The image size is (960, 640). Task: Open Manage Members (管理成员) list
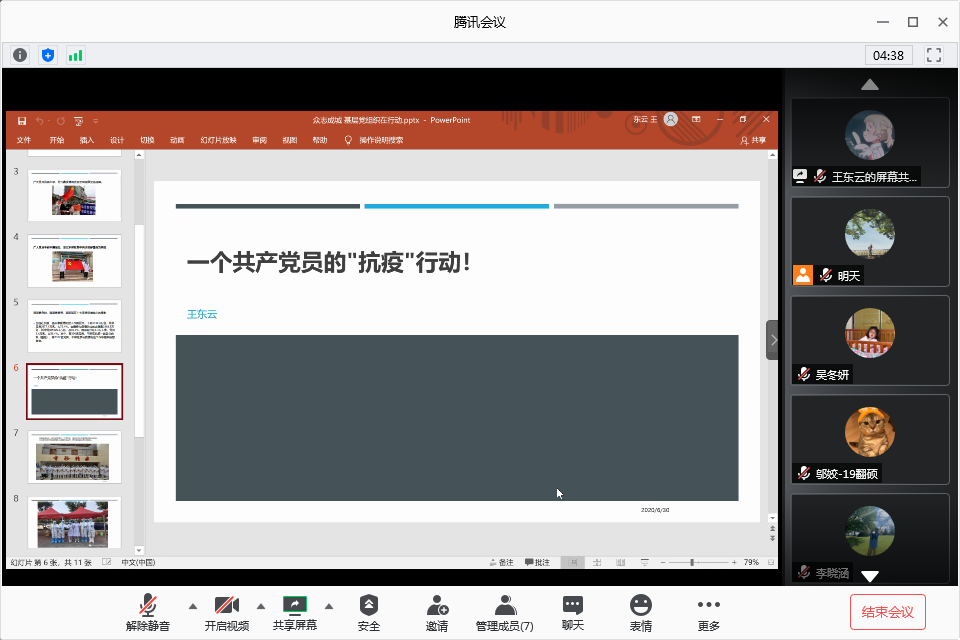(504, 612)
